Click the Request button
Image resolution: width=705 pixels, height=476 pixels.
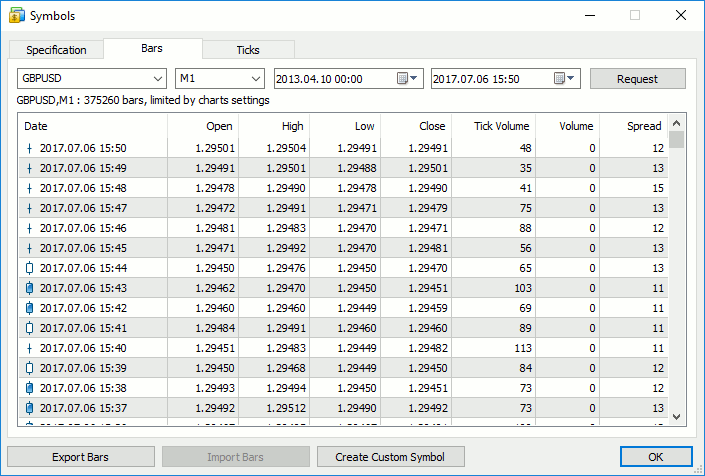tap(638, 79)
